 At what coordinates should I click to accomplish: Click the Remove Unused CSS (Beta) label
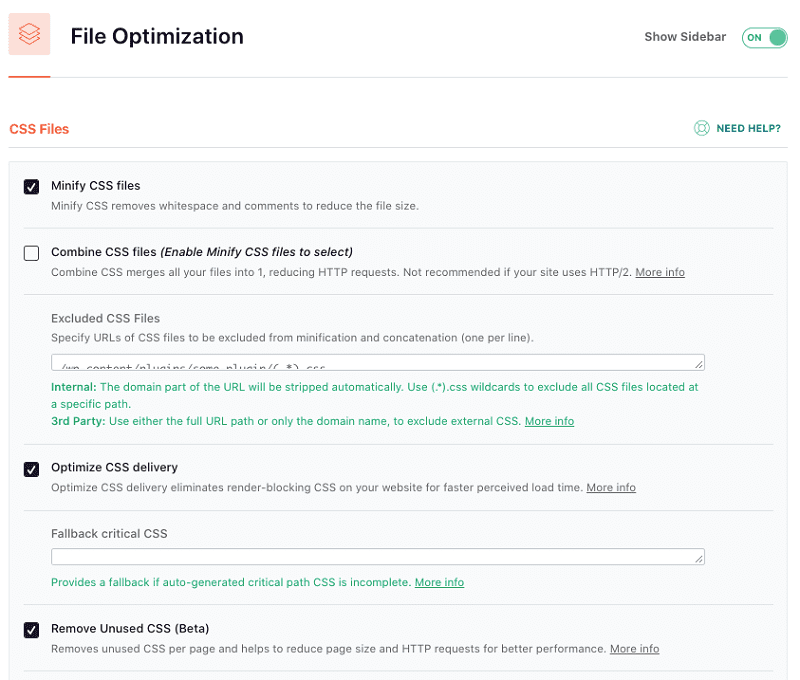130,628
